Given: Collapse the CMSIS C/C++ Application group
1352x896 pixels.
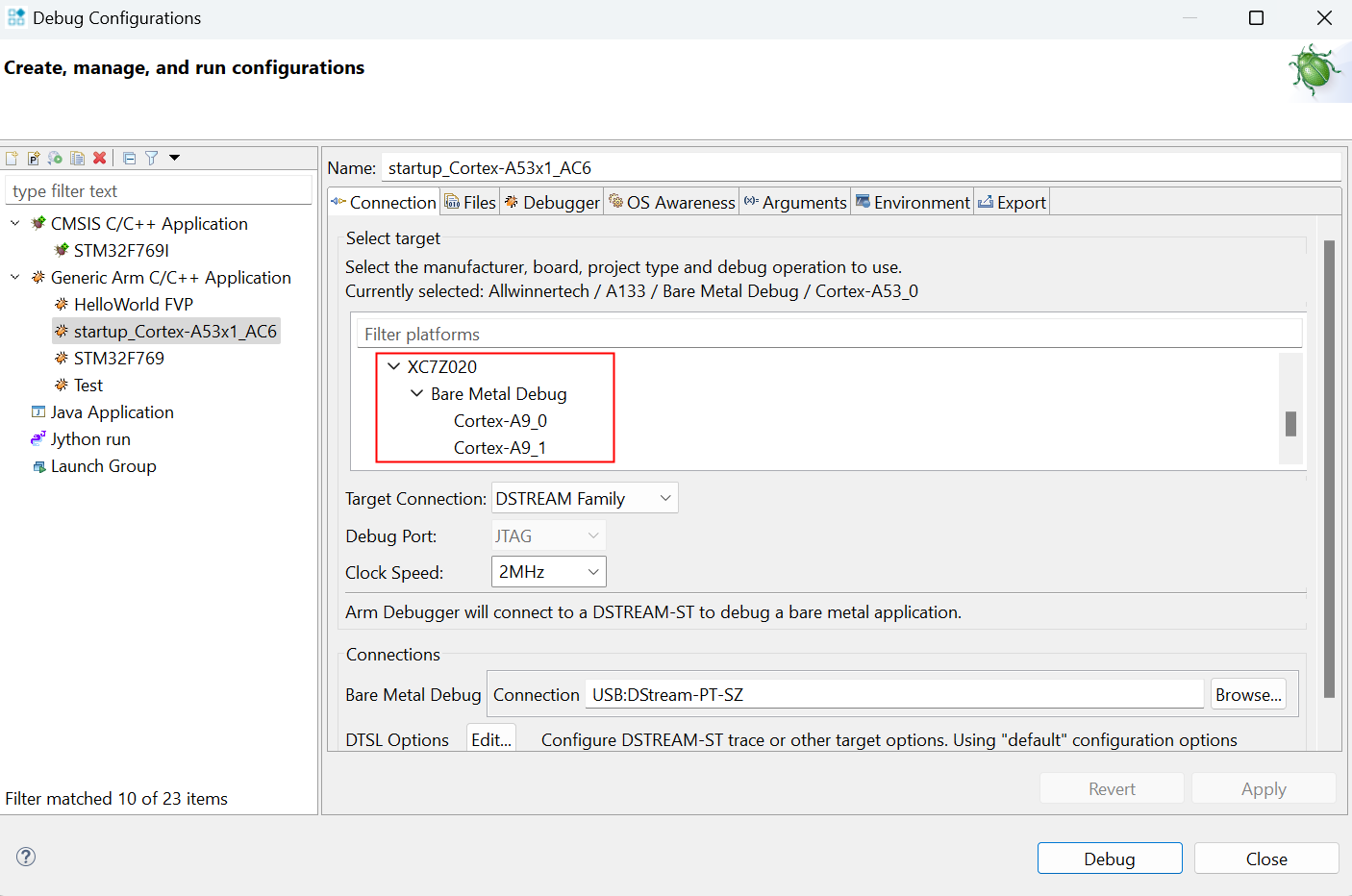Looking at the screenshot, I should click(x=15, y=223).
